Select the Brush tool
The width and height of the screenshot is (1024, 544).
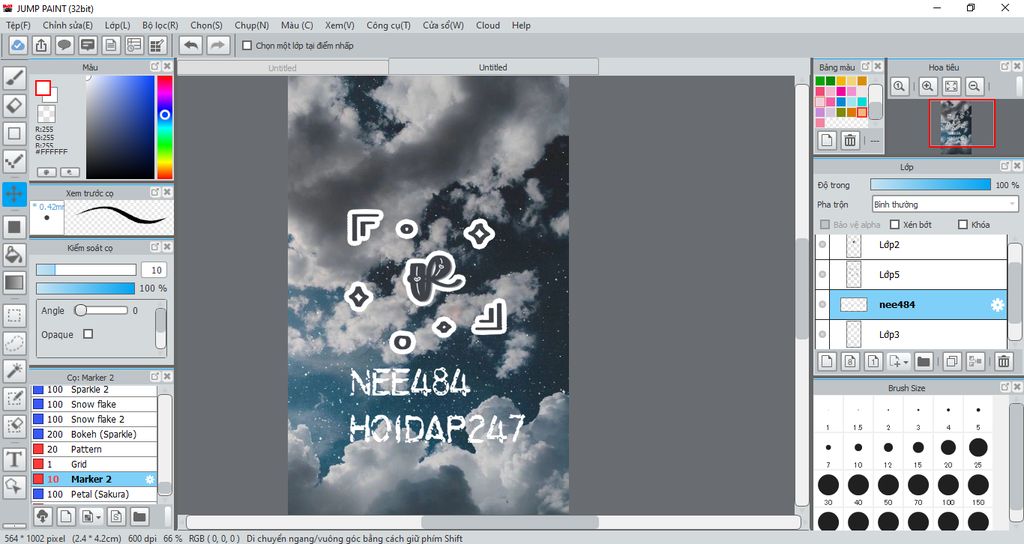[x=14, y=78]
